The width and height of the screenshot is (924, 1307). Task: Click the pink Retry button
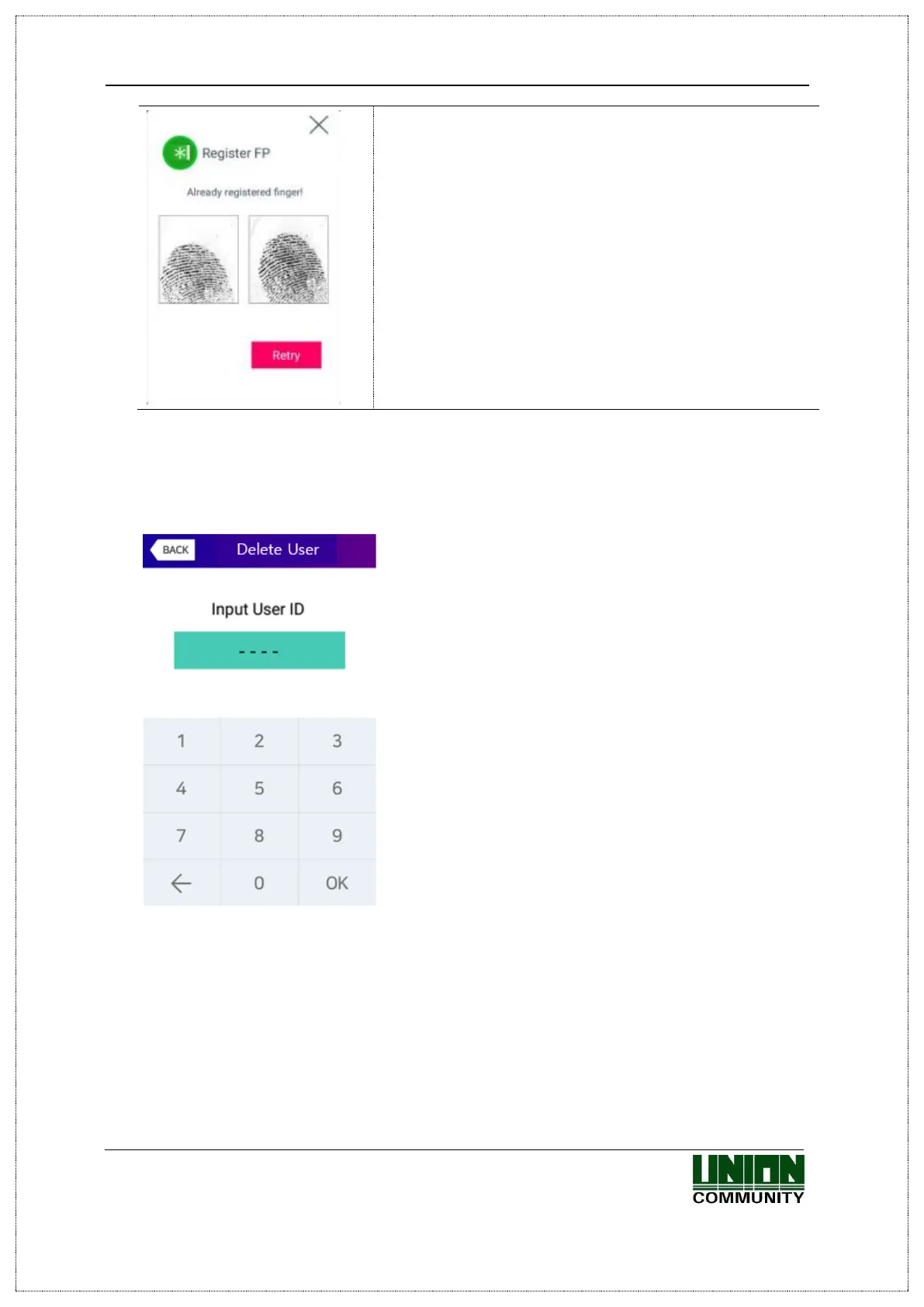pos(286,355)
